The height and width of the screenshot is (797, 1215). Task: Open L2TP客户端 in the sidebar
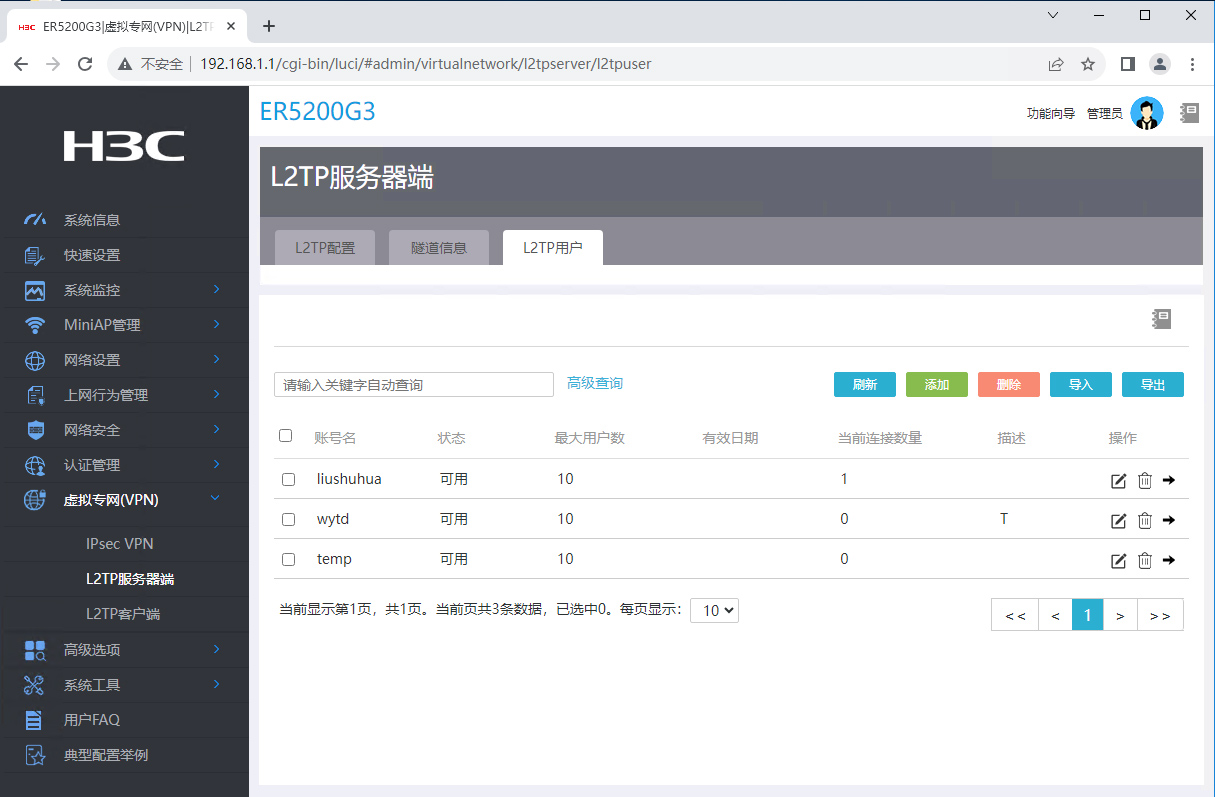click(123, 614)
